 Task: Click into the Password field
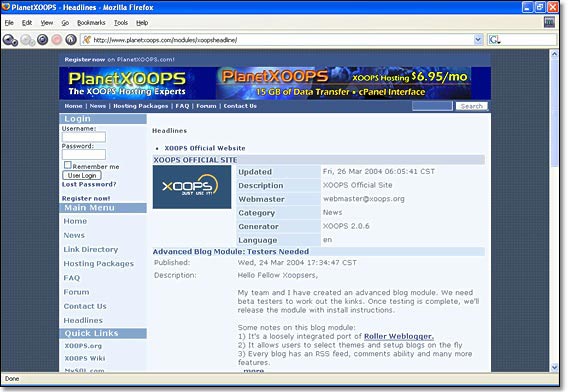click(x=84, y=154)
